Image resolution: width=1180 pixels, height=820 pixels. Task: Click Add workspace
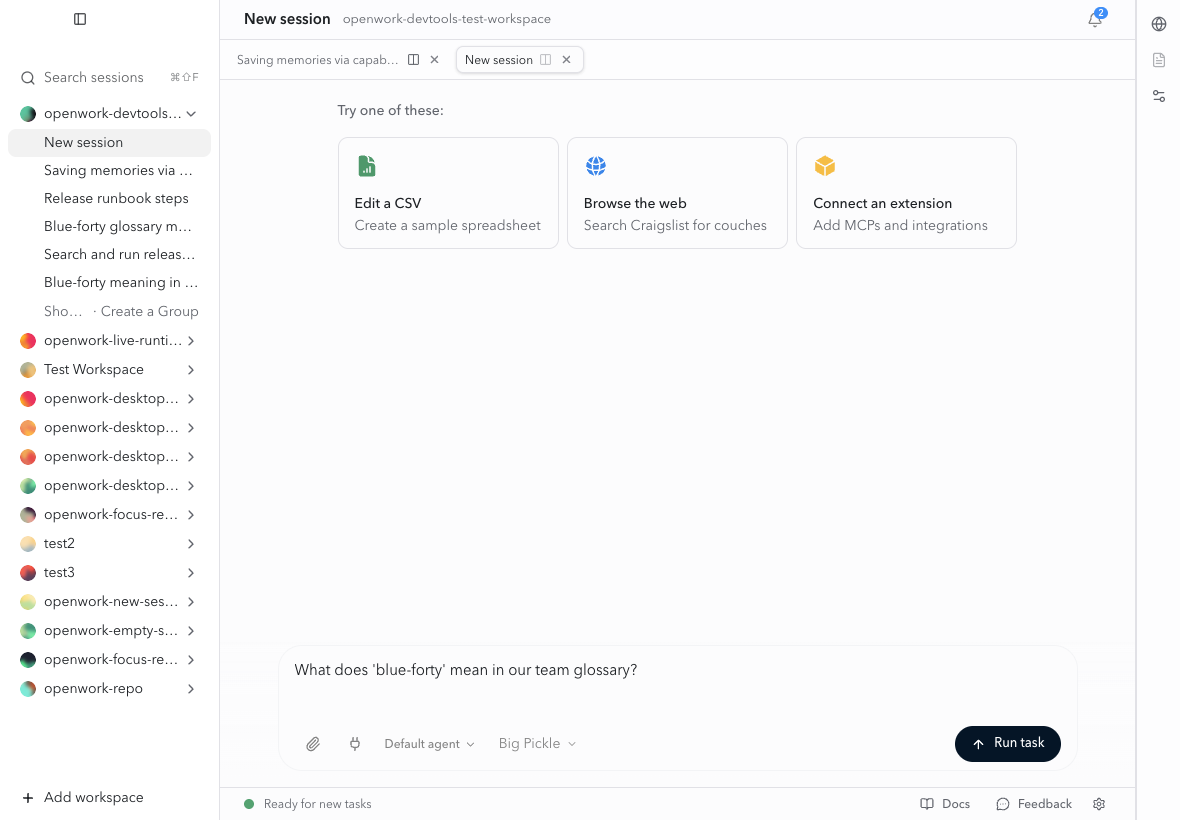tap(83, 797)
